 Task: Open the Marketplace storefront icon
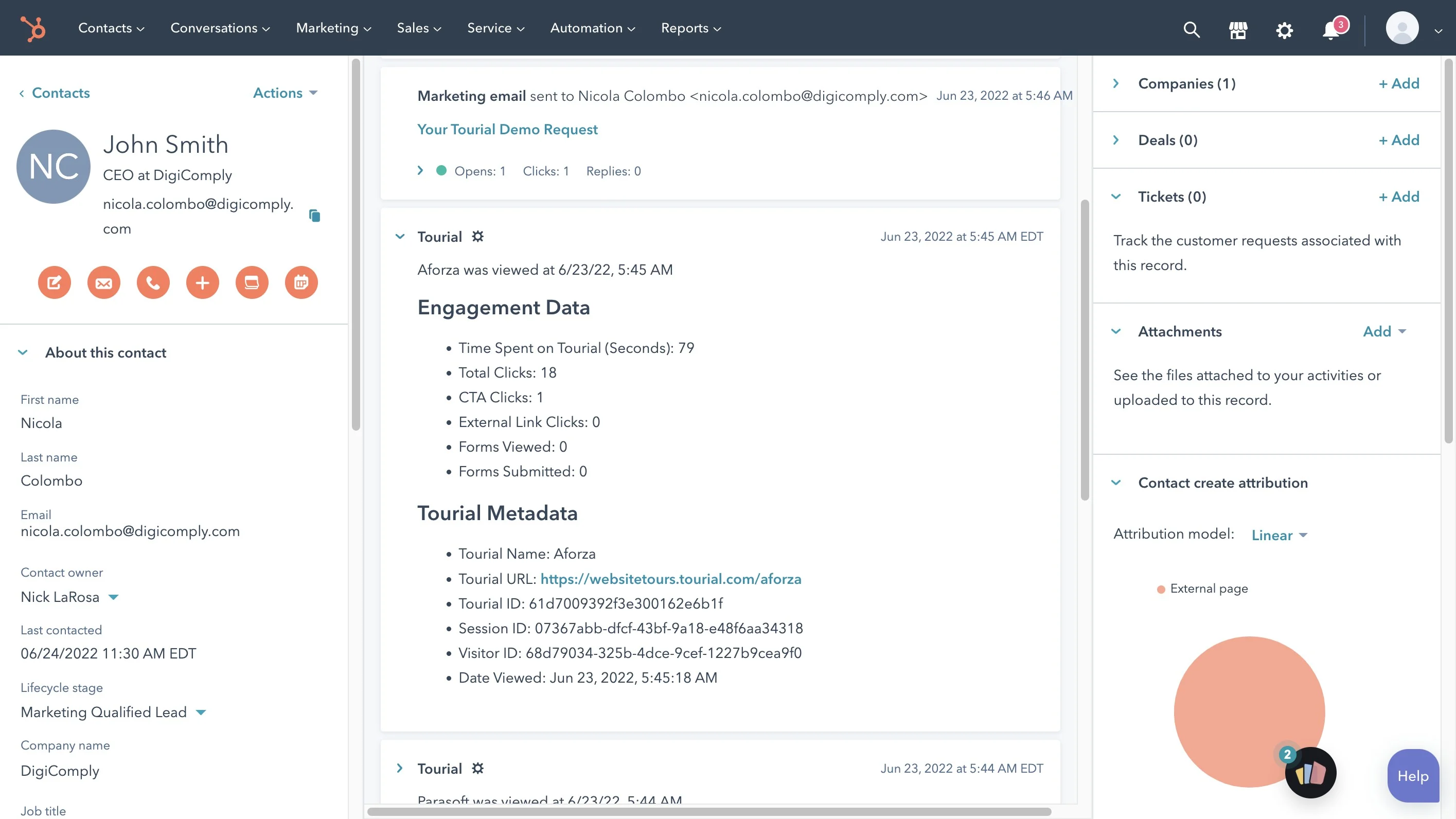1238,29
